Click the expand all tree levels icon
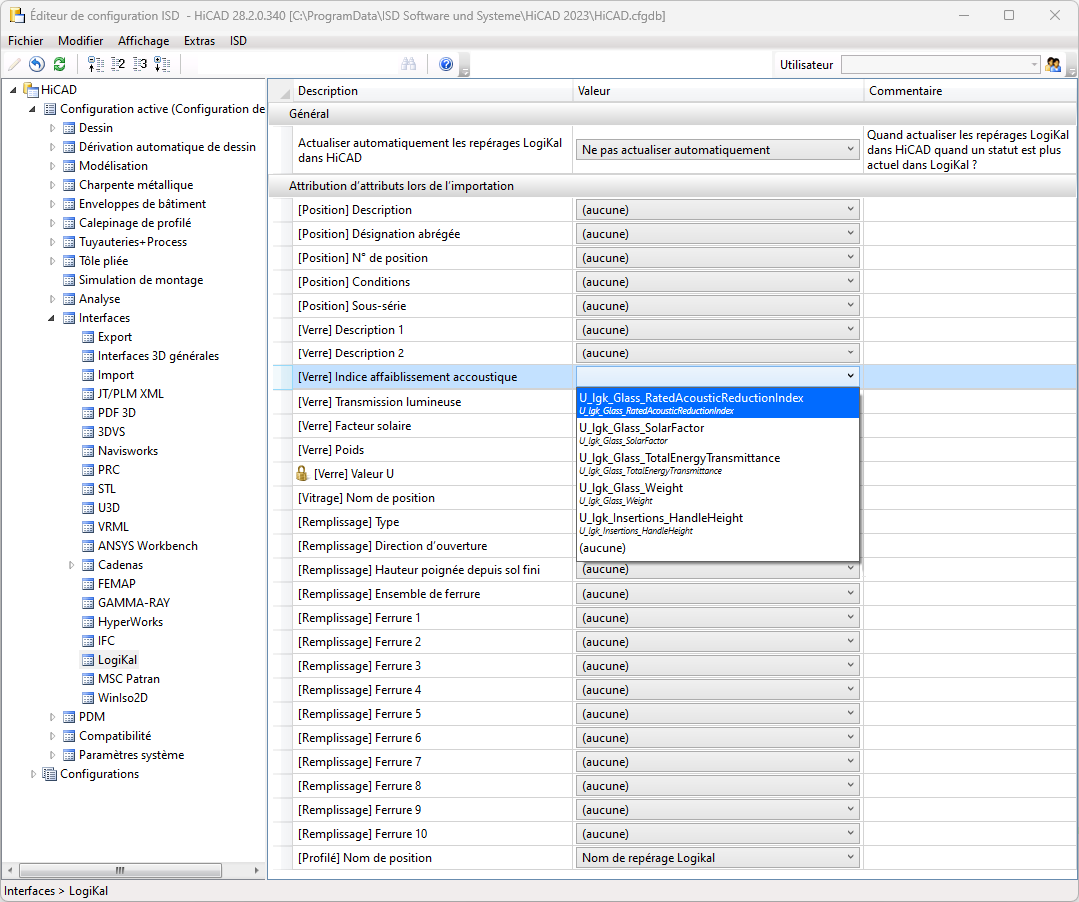The height and width of the screenshot is (902, 1079). pos(162,64)
